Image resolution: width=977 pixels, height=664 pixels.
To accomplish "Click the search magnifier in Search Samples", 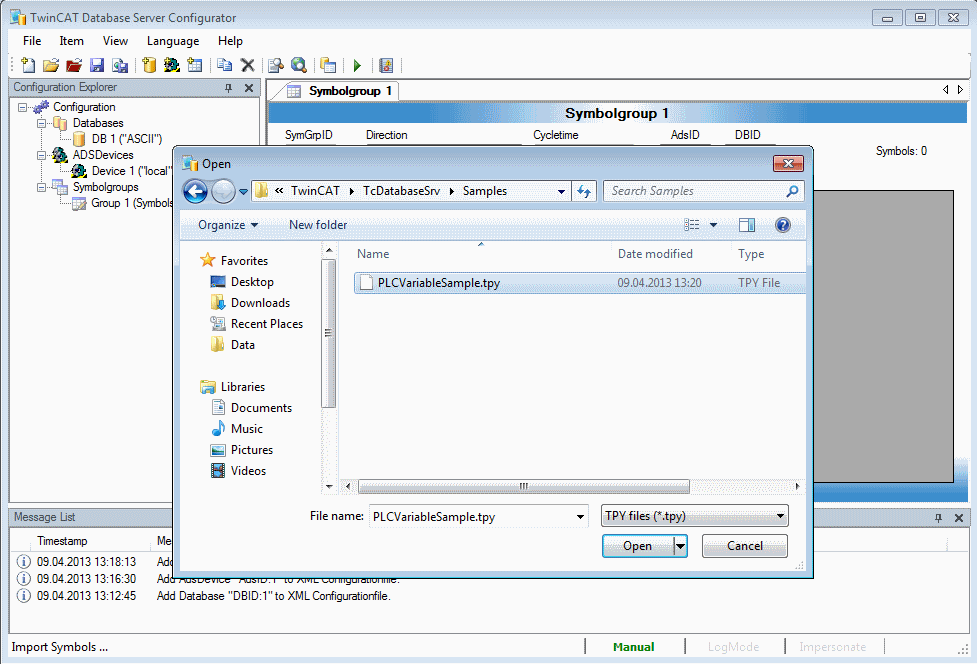I will [792, 191].
